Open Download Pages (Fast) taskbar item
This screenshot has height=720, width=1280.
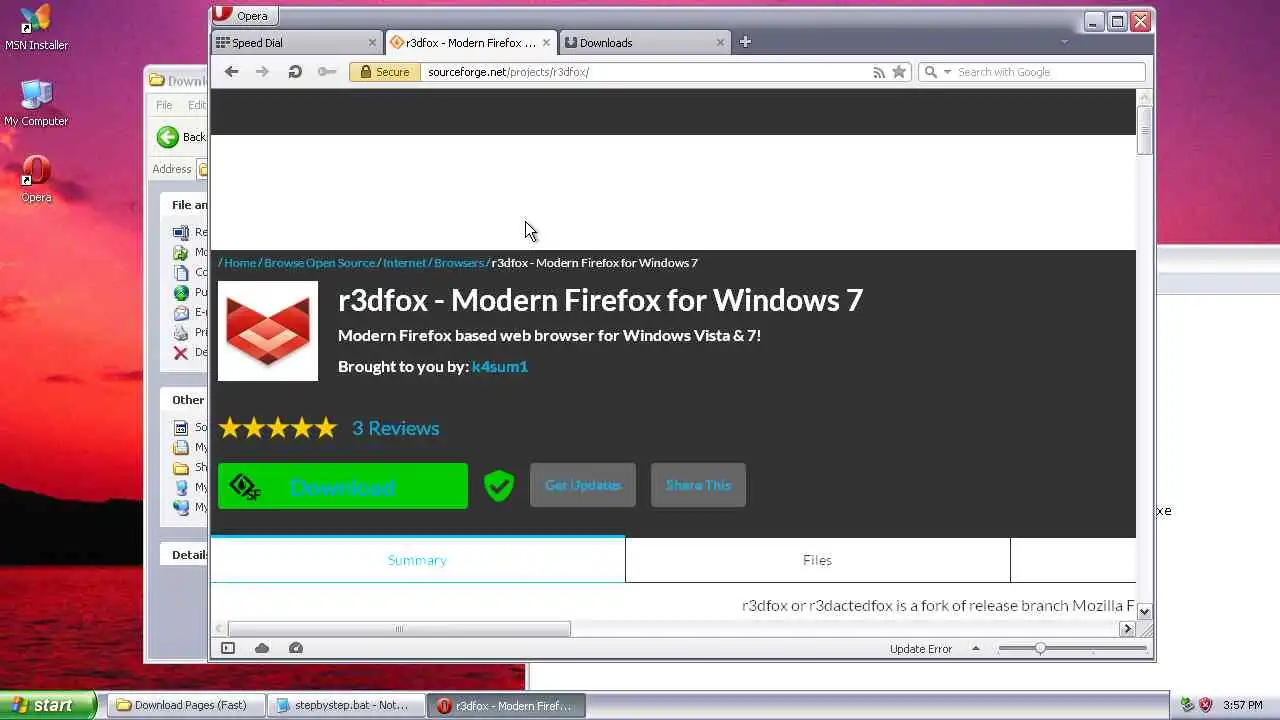pos(184,705)
